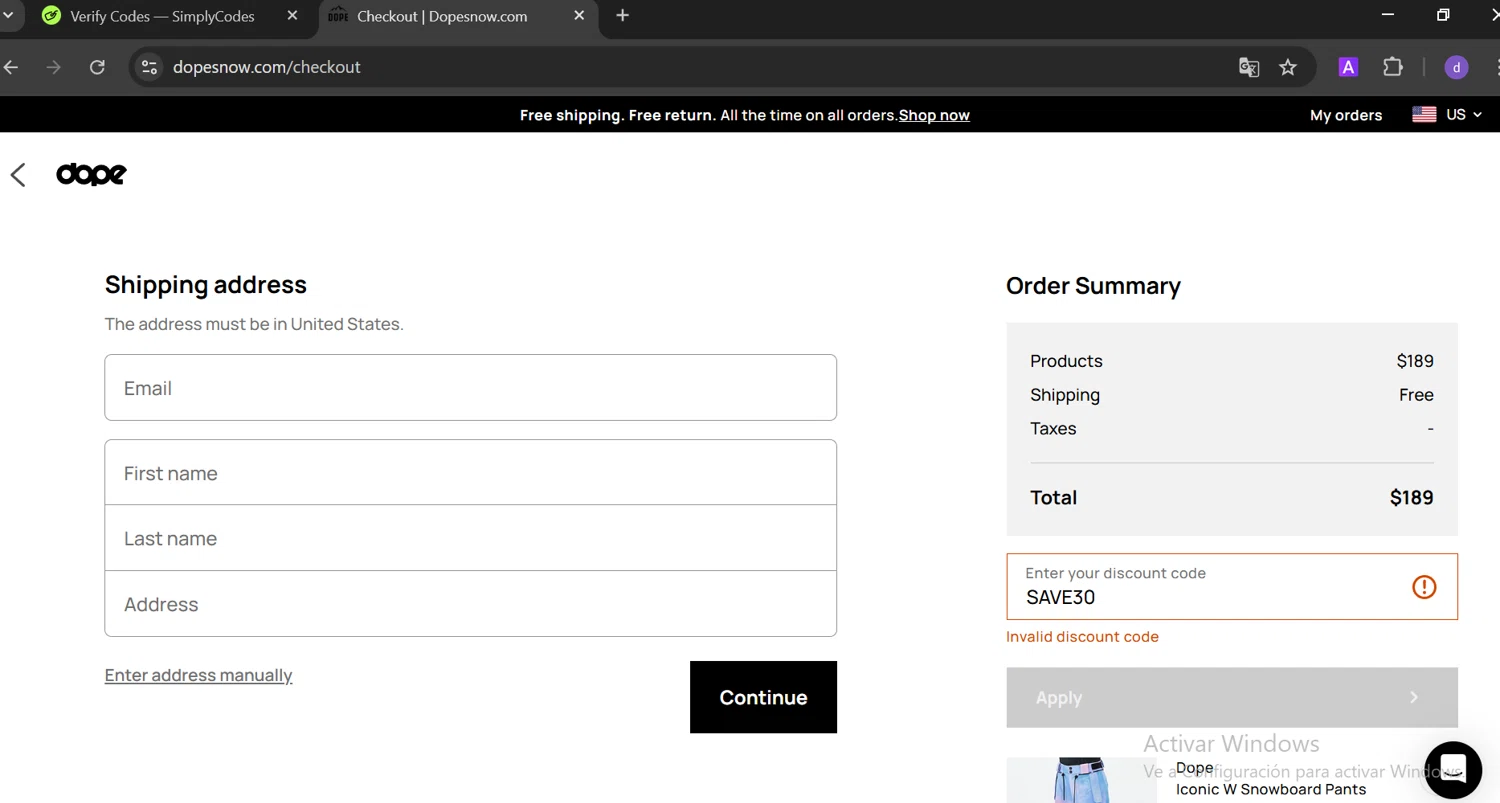Click browser forward navigation arrow
The height and width of the screenshot is (803, 1500).
click(54, 67)
